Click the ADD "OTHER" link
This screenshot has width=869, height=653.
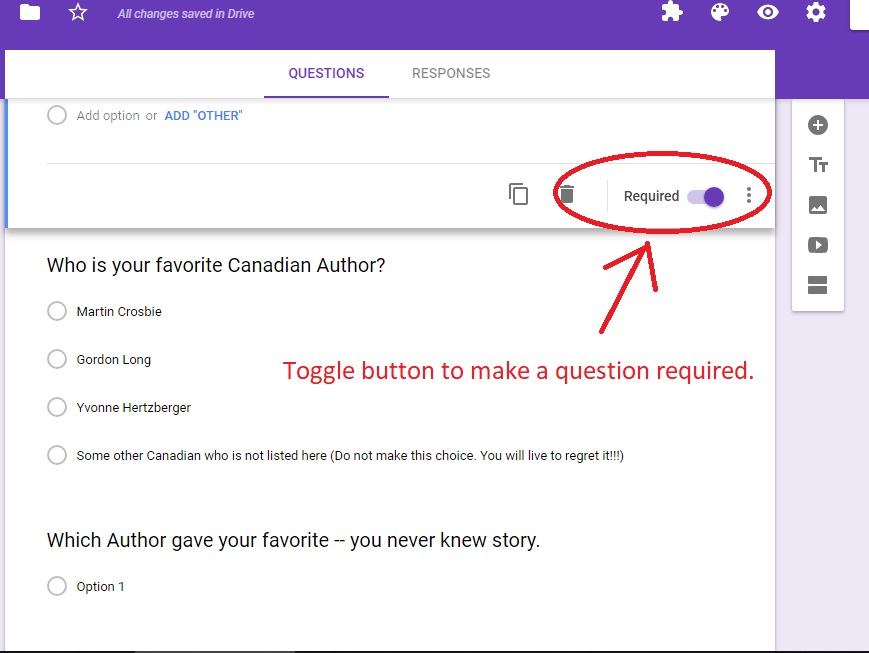pyautogui.click(x=203, y=116)
